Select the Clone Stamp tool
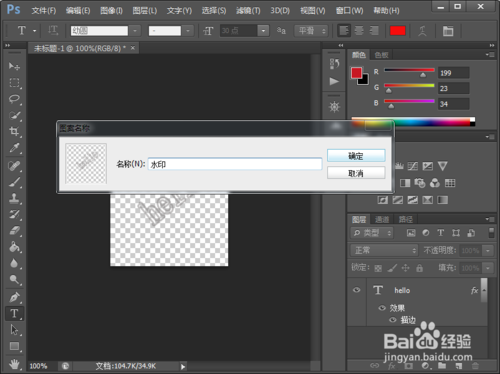Image resolution: width=500 pixels, height=374 pixels. click(14, 198)
